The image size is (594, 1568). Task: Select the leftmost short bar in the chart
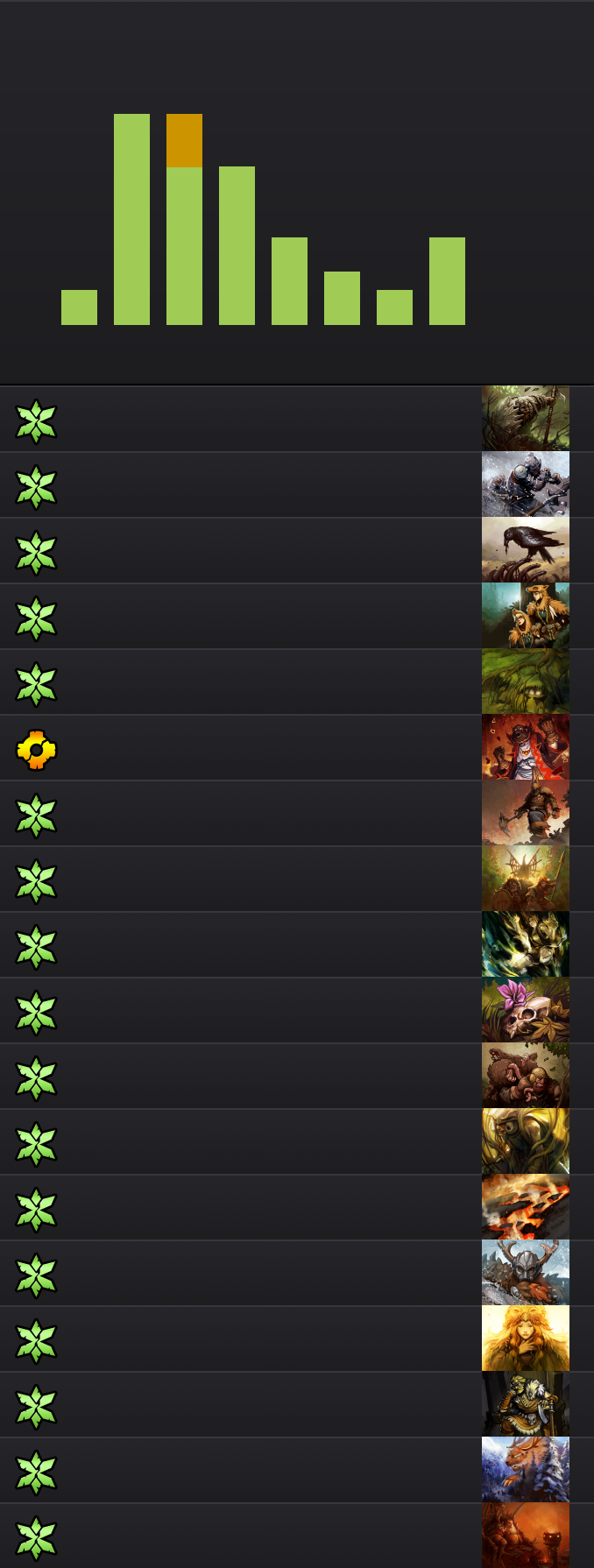[79, 307]
